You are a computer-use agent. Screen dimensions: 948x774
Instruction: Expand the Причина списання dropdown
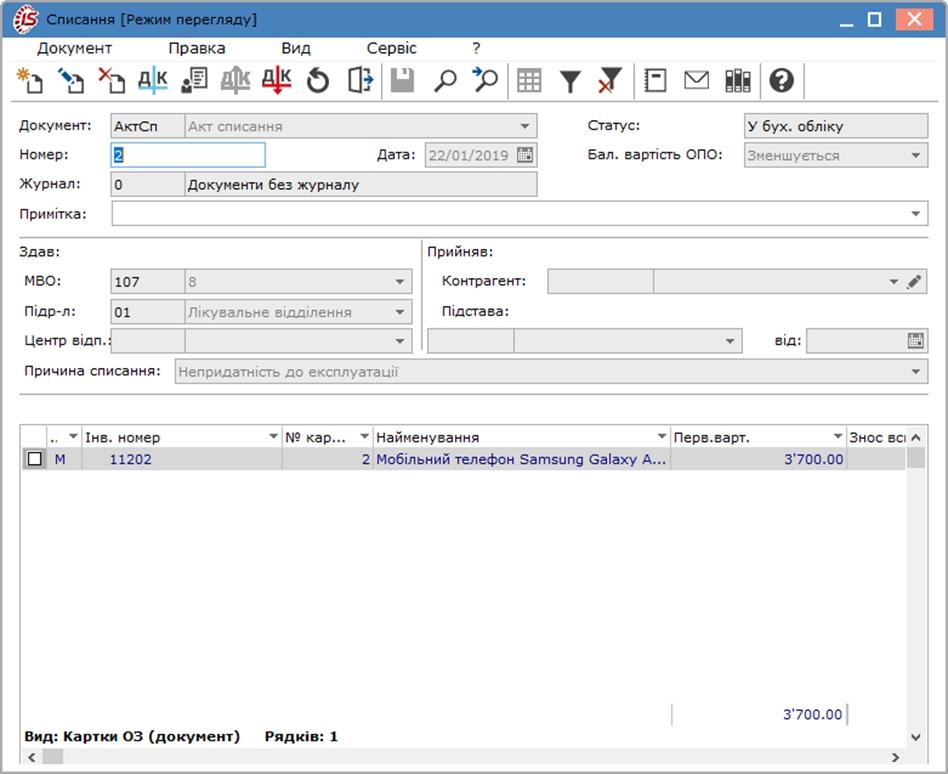coord(915,371)
